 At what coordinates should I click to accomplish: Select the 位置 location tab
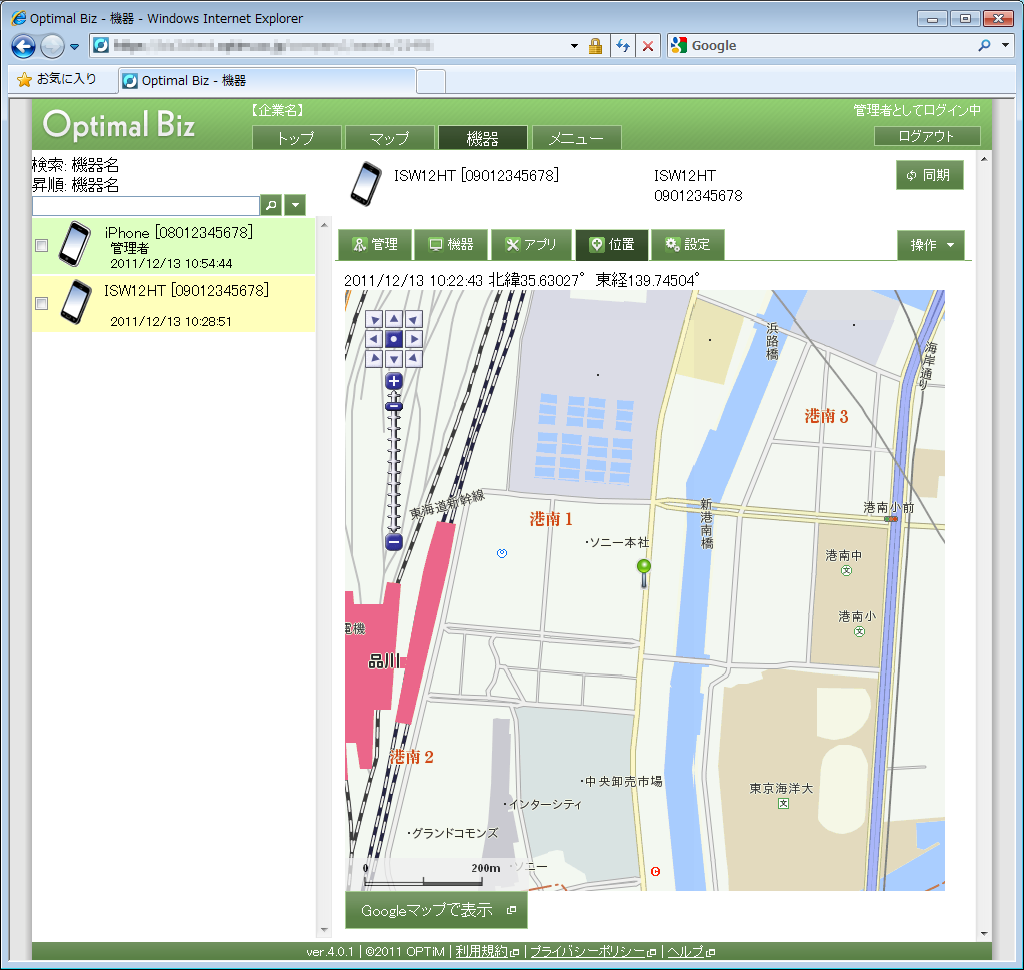tap(612, 245)
